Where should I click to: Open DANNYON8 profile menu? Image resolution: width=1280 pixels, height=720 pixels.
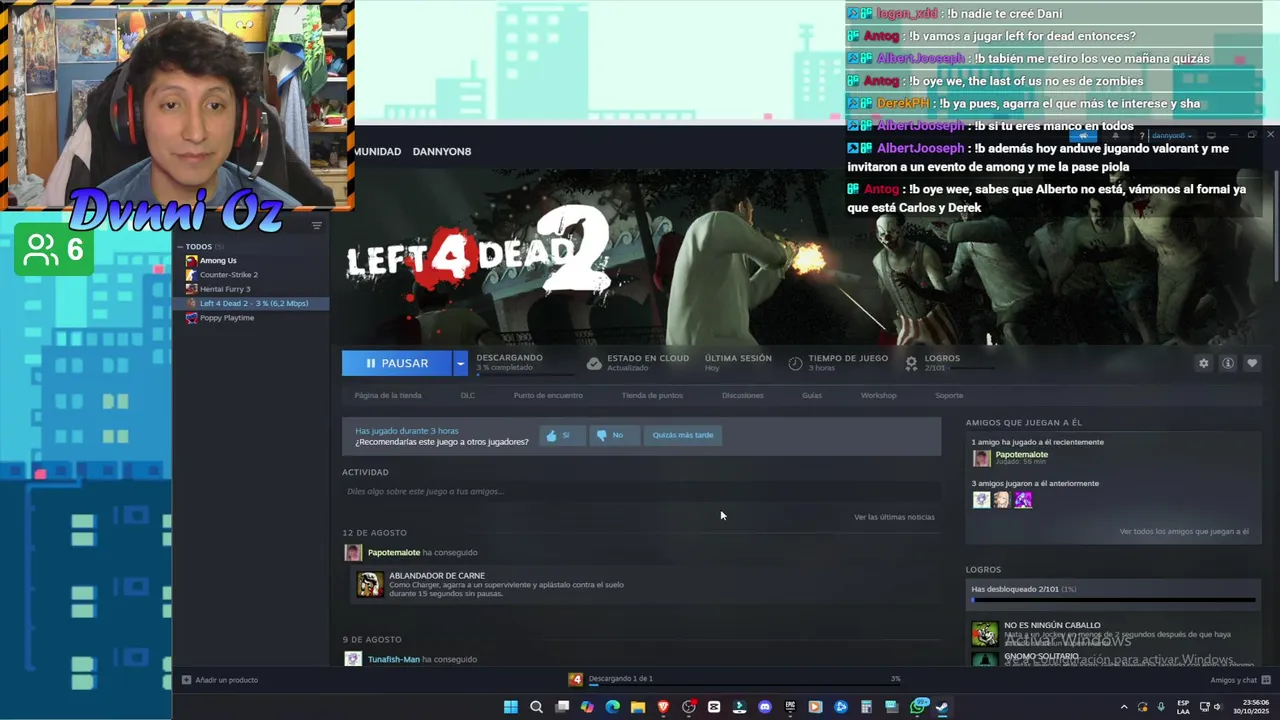coord(441,151)
